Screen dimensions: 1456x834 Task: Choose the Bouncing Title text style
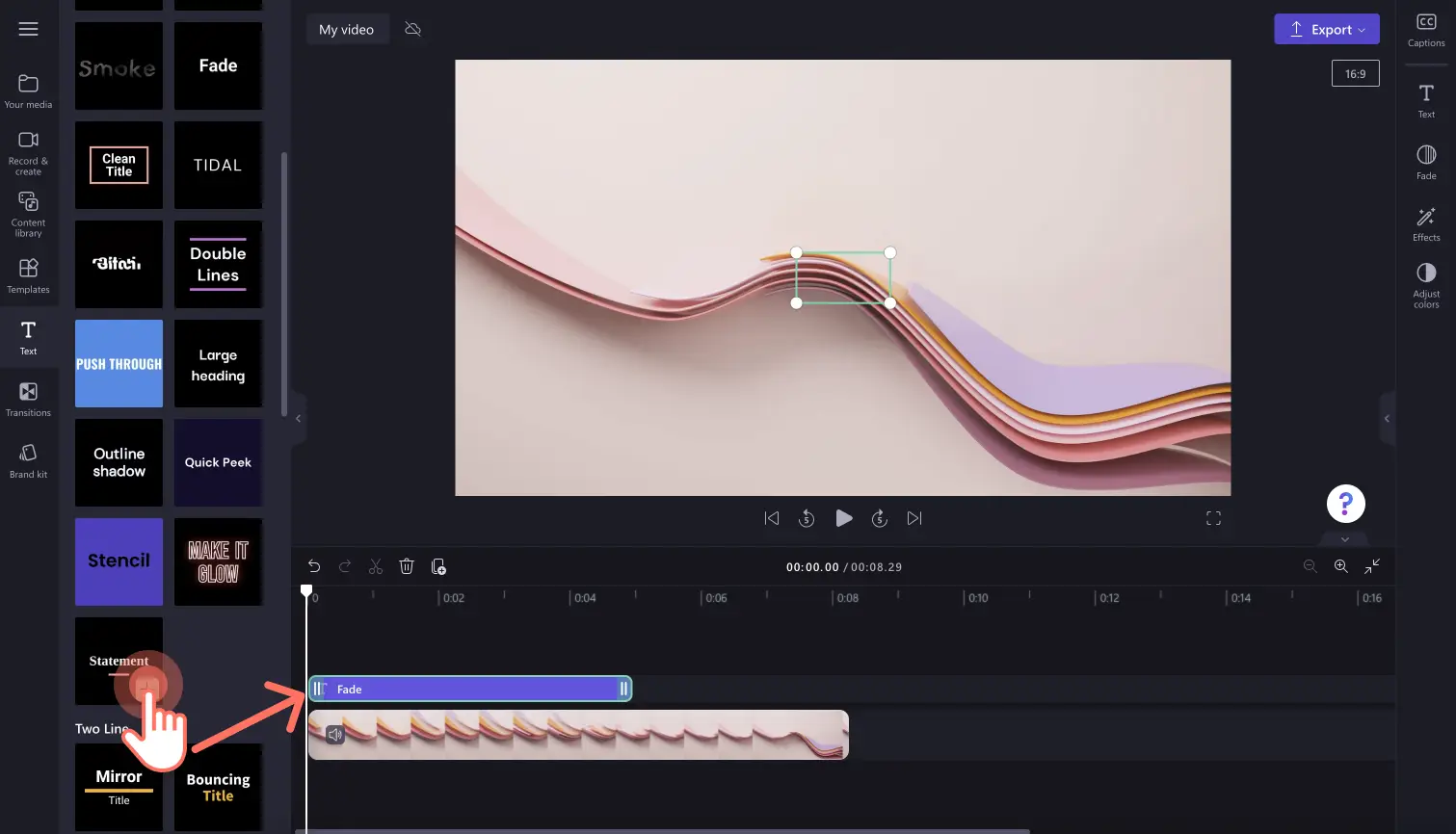pos(218,786)
